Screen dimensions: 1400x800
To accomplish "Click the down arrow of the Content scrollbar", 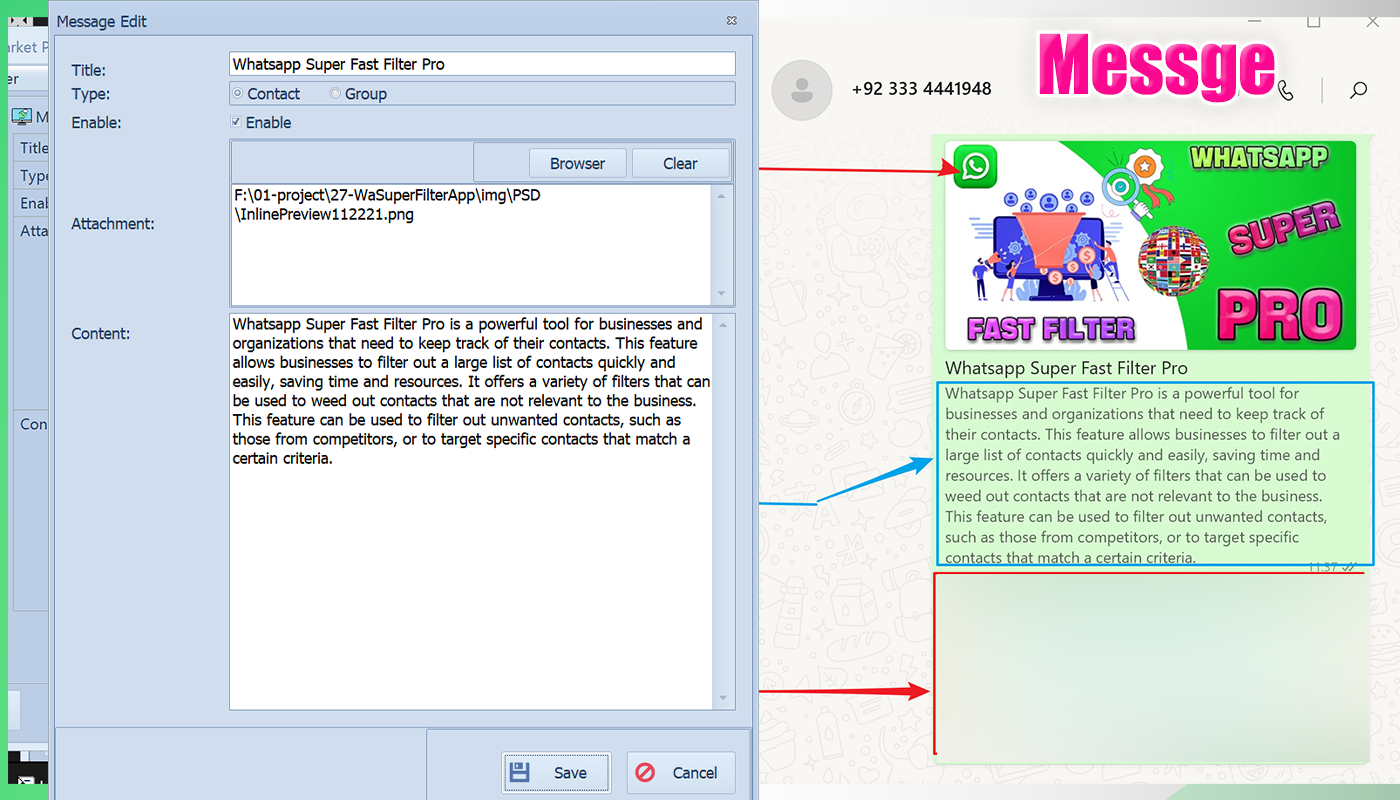I will [x=724, y=699].
